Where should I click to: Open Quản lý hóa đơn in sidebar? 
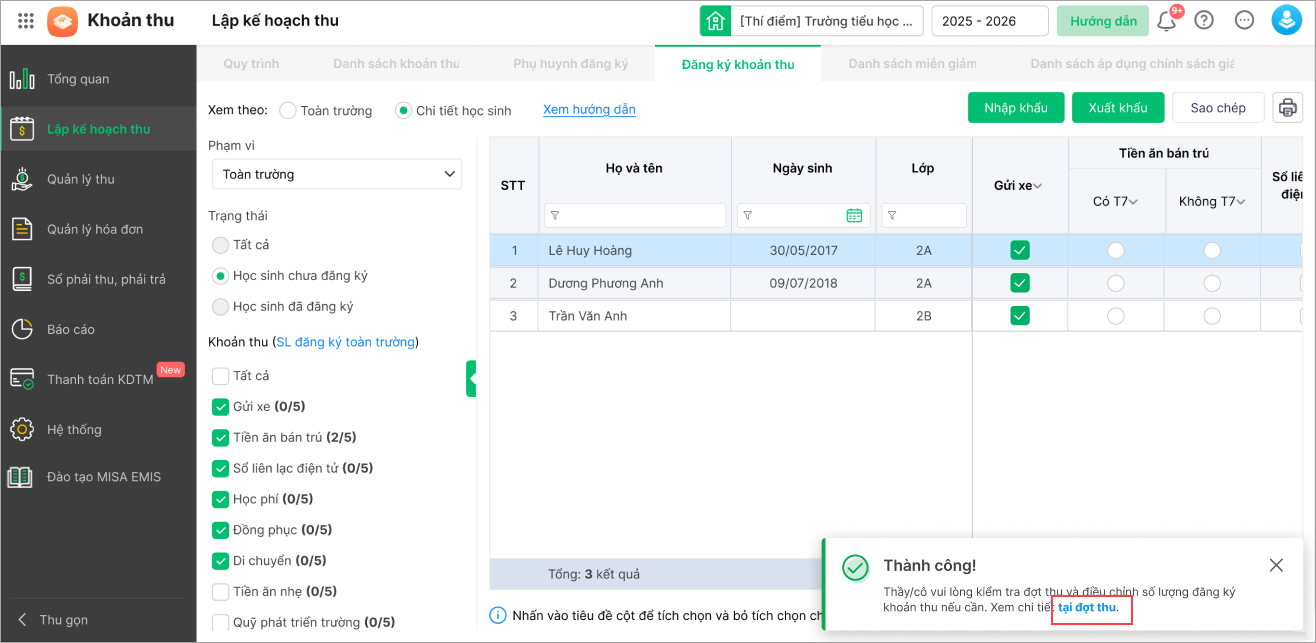[95, 229]
